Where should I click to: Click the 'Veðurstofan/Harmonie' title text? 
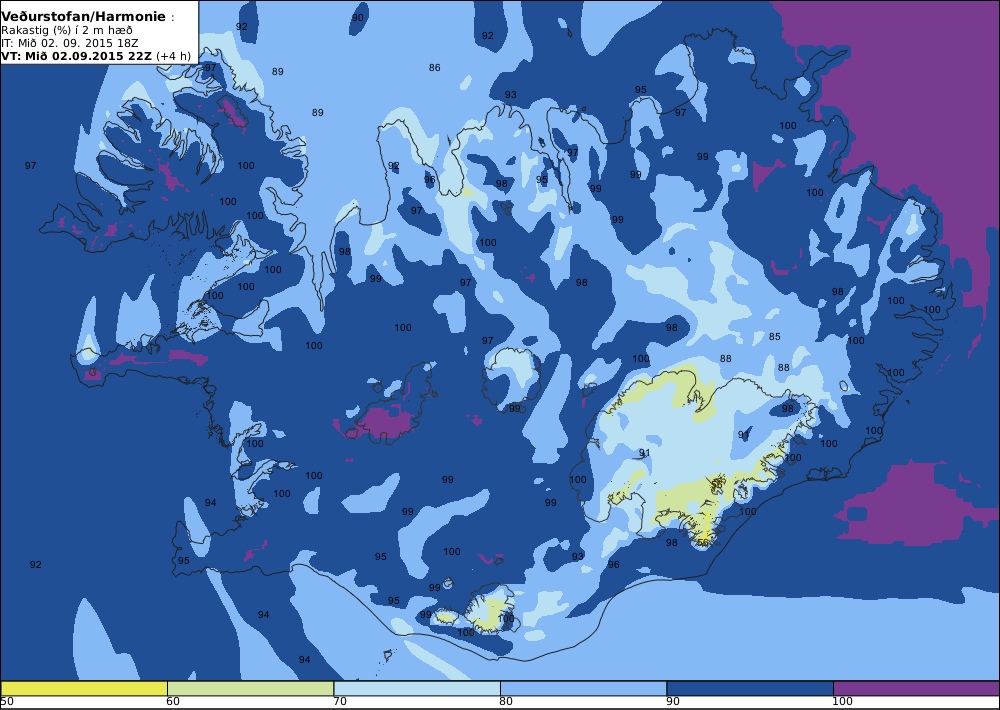coord(83,17)
